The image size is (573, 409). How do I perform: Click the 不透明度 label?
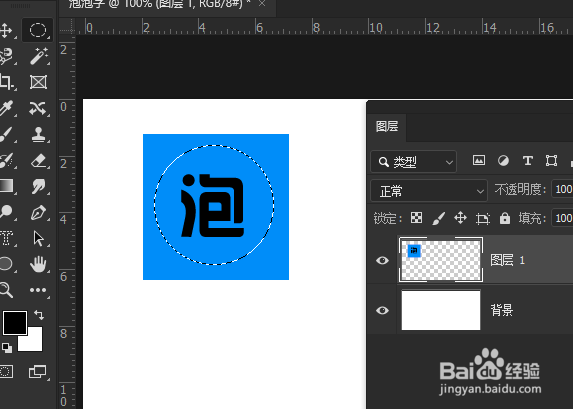[520, 189]
